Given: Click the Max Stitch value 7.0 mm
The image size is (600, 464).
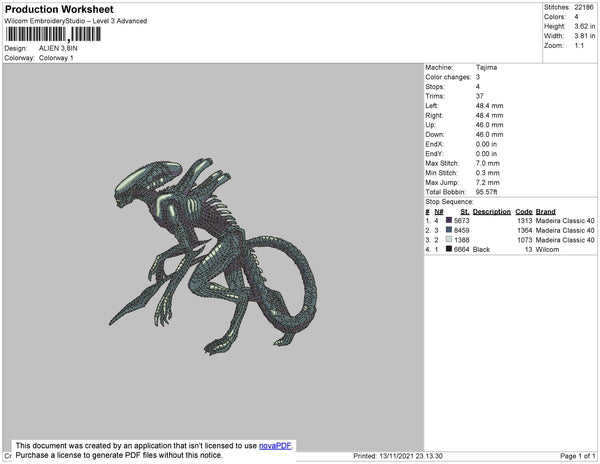Looking at the screenshot, I should pos(488,163).
